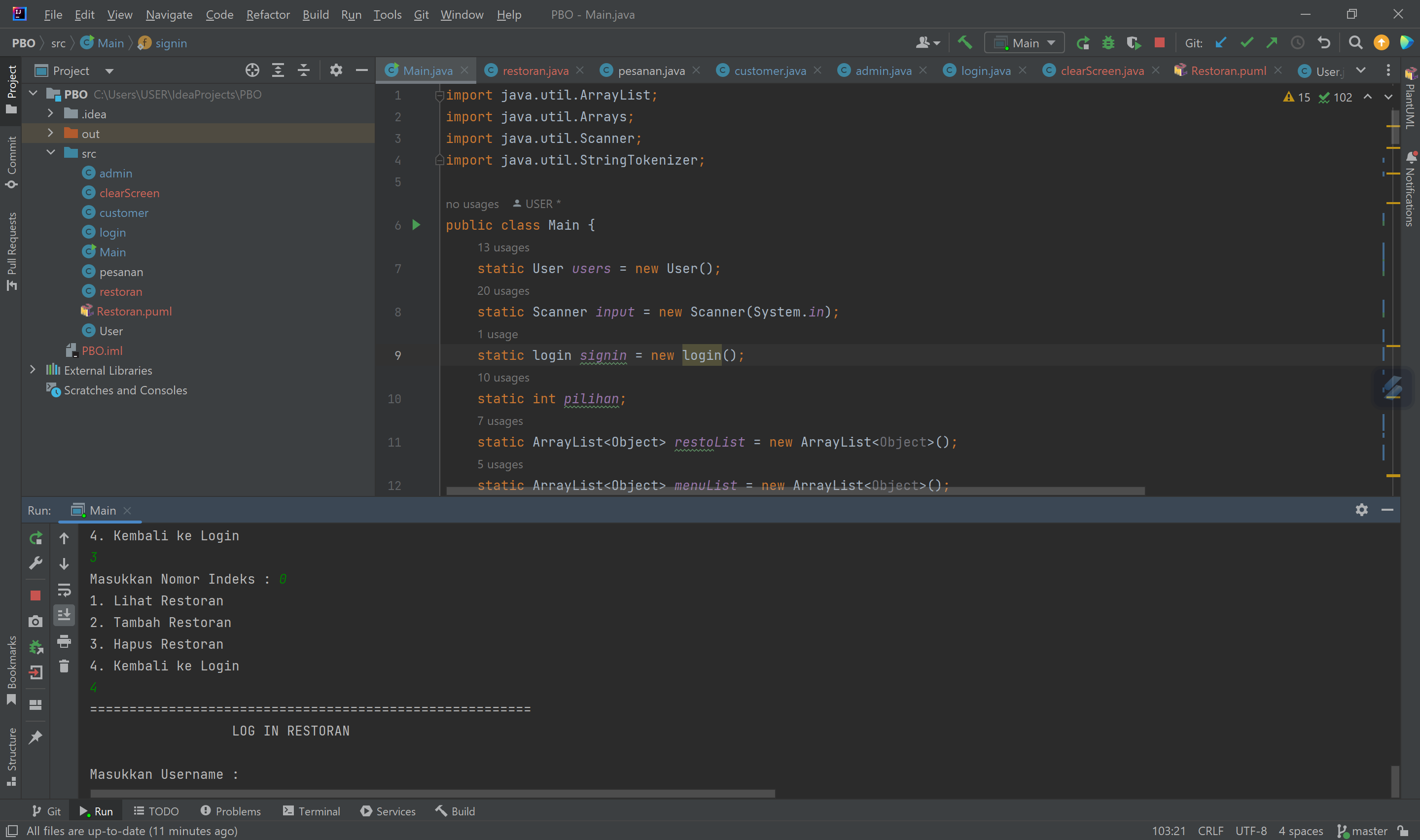Open the Navigate menu

pos(169,14)
